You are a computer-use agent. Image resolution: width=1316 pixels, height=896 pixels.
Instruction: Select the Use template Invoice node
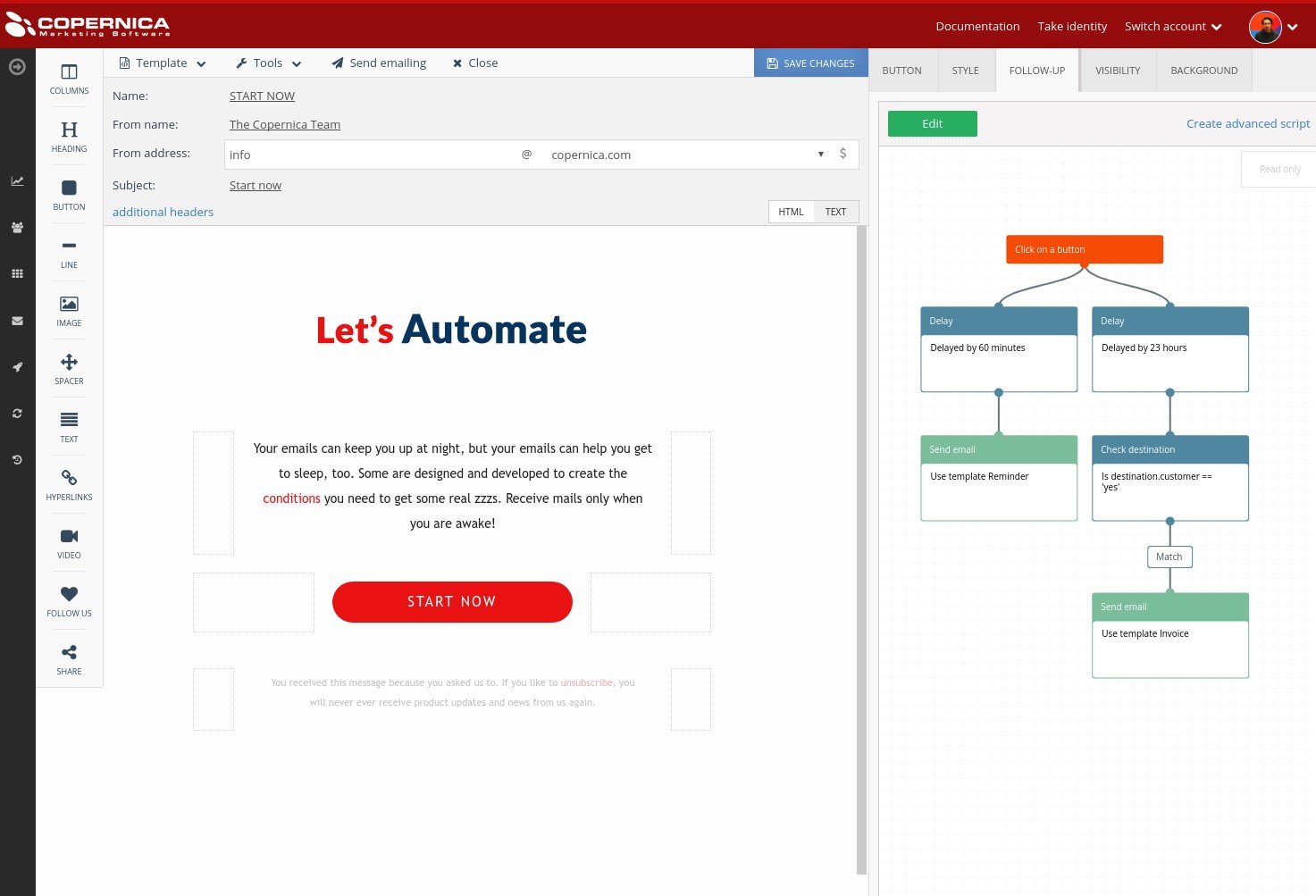pyautogui.click(x=1169, y=635)
